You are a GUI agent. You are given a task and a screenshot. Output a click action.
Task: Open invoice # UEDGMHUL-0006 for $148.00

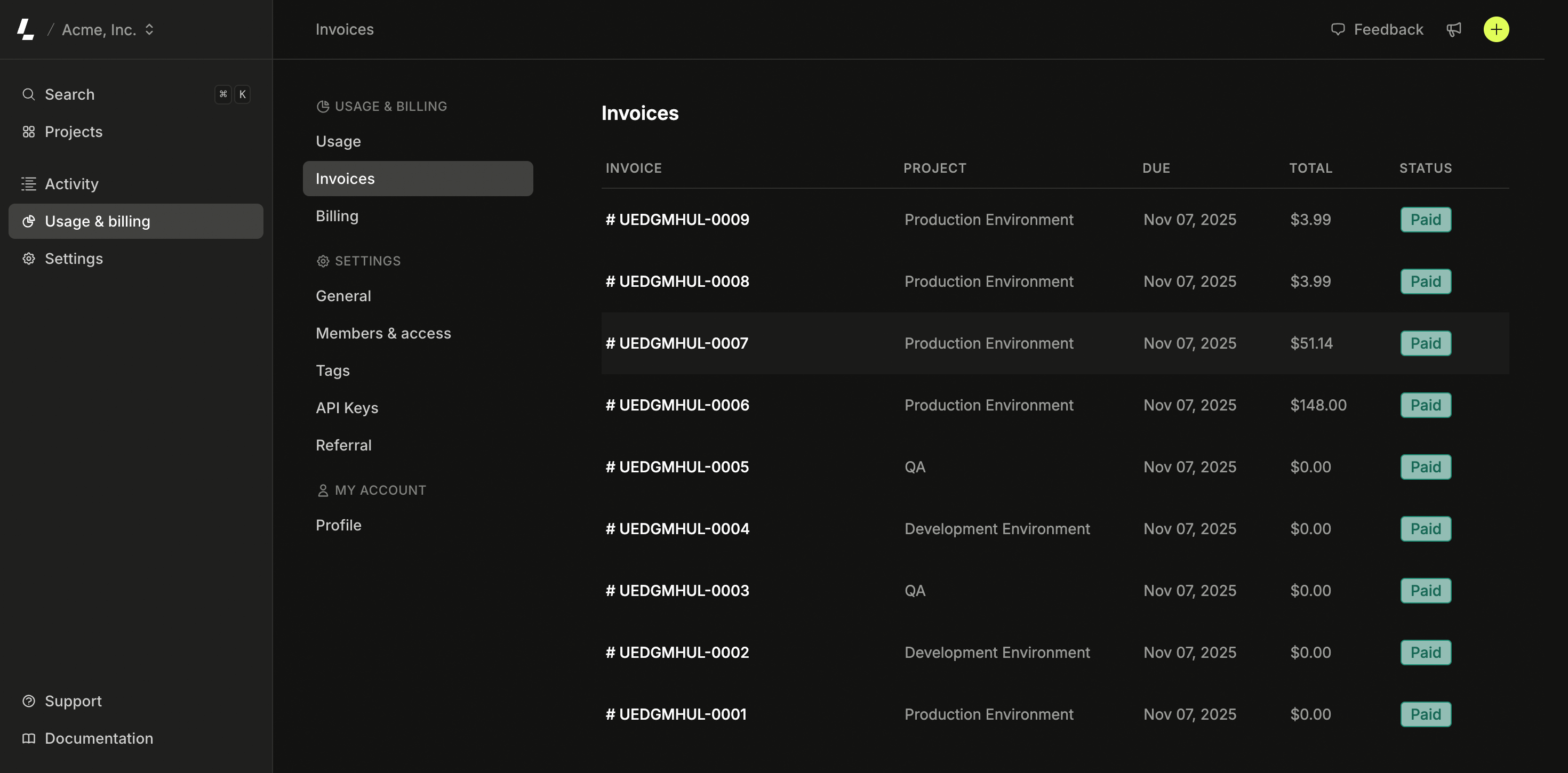point(677,405)
